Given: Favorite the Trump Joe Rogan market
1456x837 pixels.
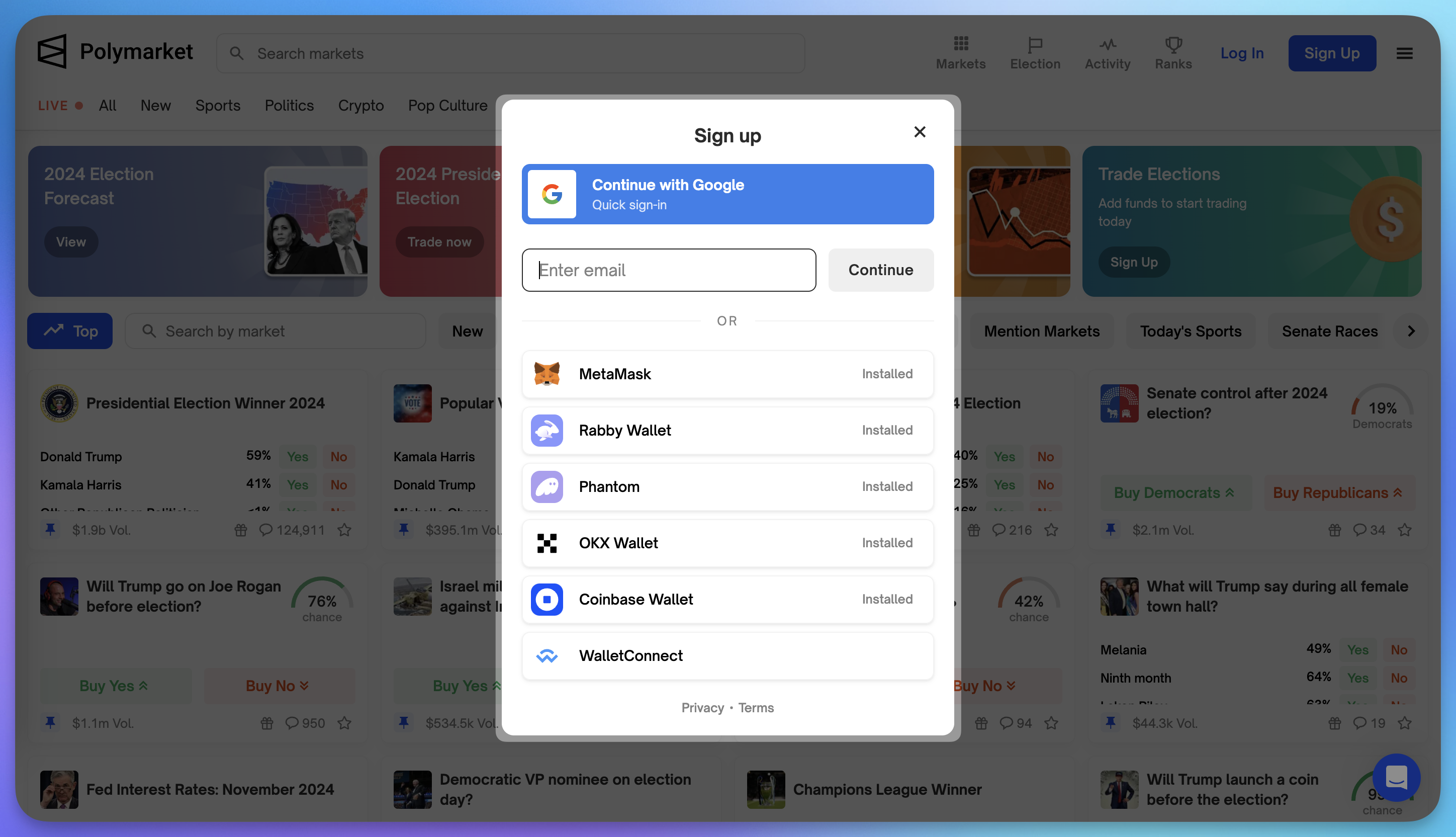Looking at the screenshot, I should click(x=344, y=723).
